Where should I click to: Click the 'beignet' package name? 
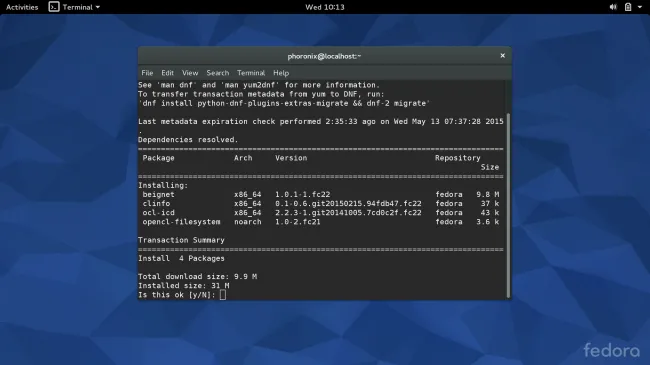tap(158, 194)
